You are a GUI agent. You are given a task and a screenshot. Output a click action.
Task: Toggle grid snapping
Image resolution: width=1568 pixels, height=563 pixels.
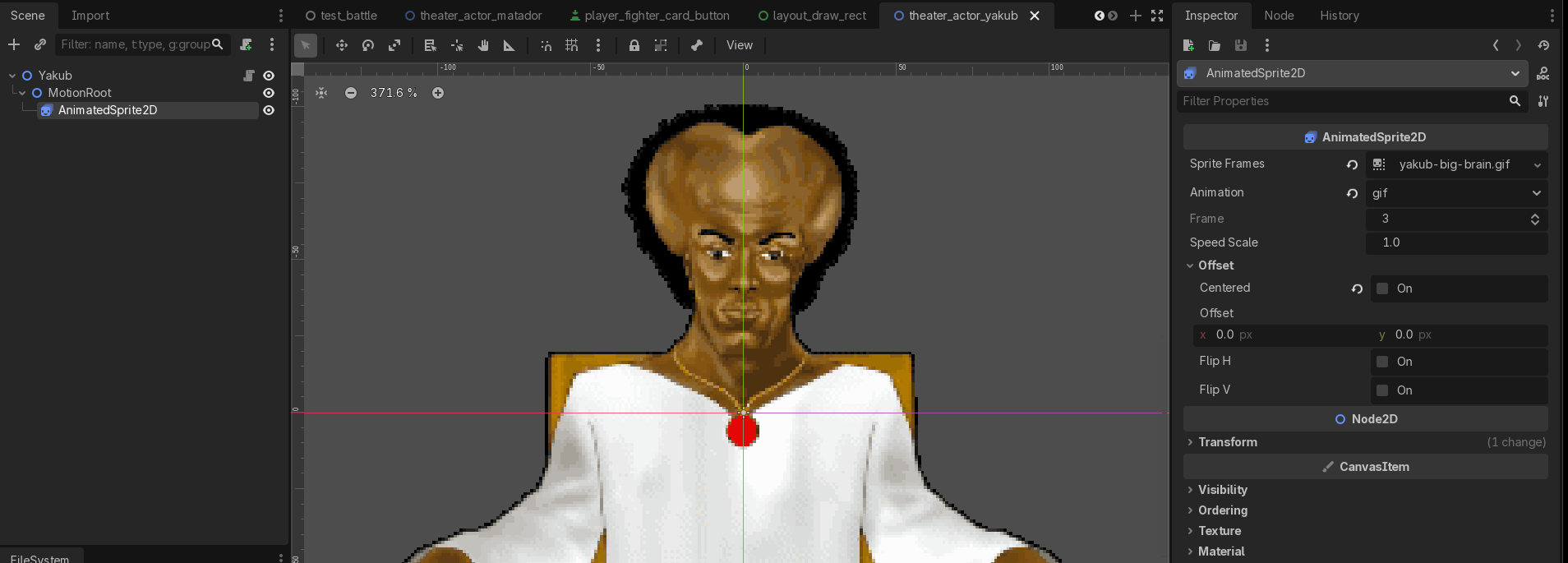tap(572, 45)
